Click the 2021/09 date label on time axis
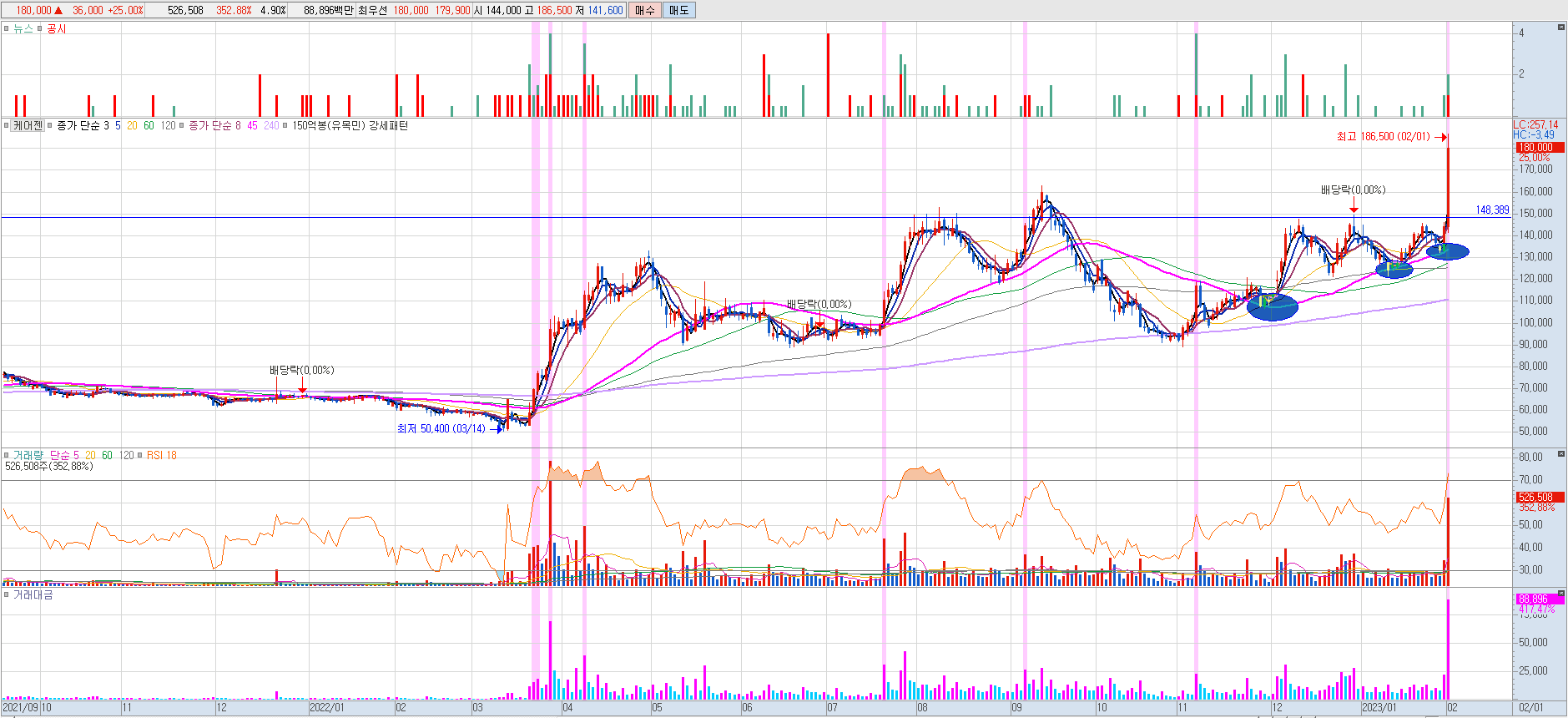1568x718 pixels. click(19, 707)
